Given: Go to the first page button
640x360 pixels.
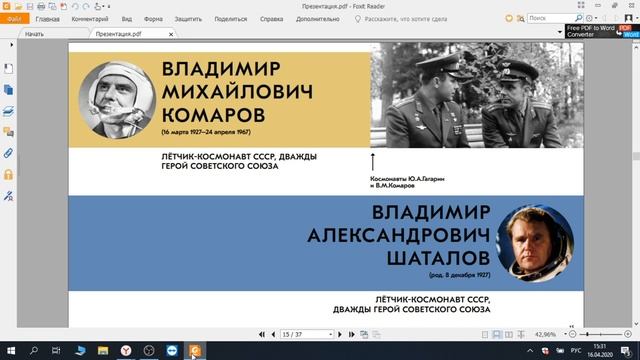Looking at the screenshot, I should [x=262, y=334].
